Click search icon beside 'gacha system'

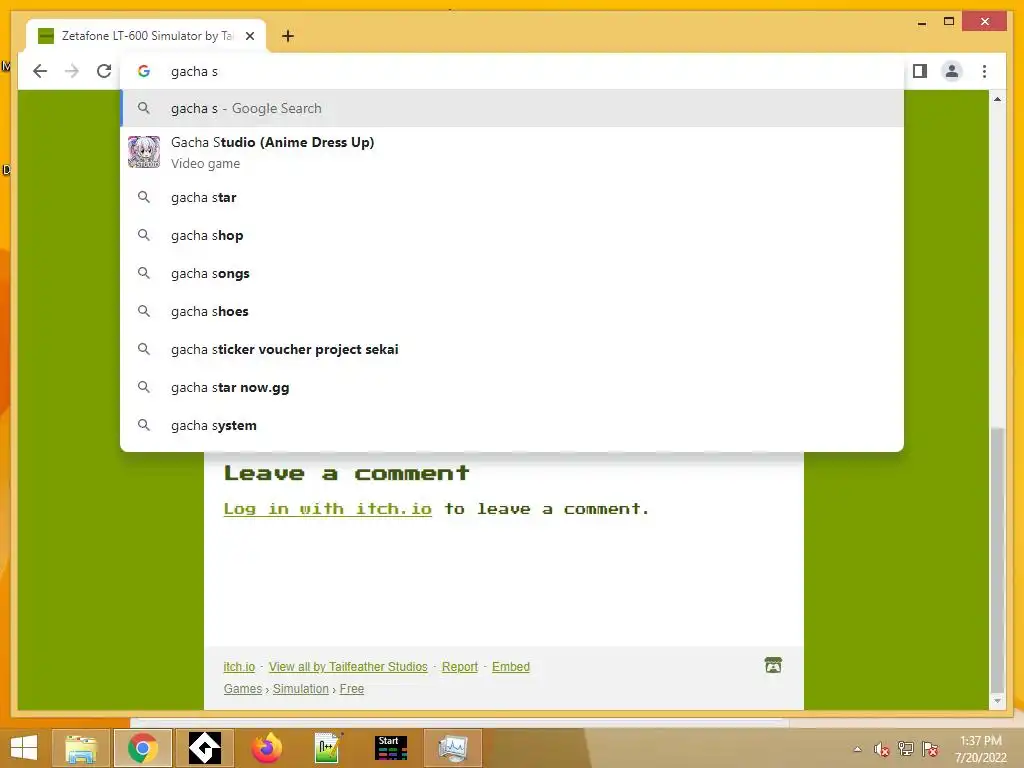[144, 425]
